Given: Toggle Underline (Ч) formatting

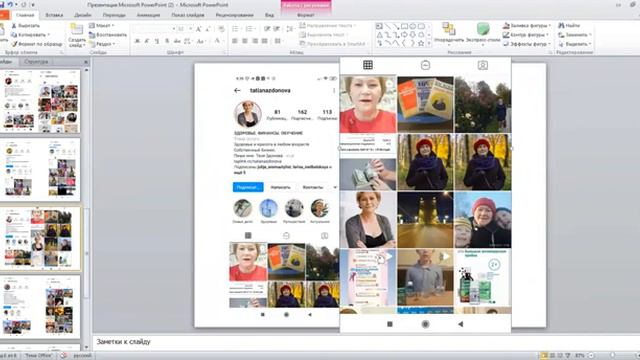Looking at the screenshot, I should point(157,41).
